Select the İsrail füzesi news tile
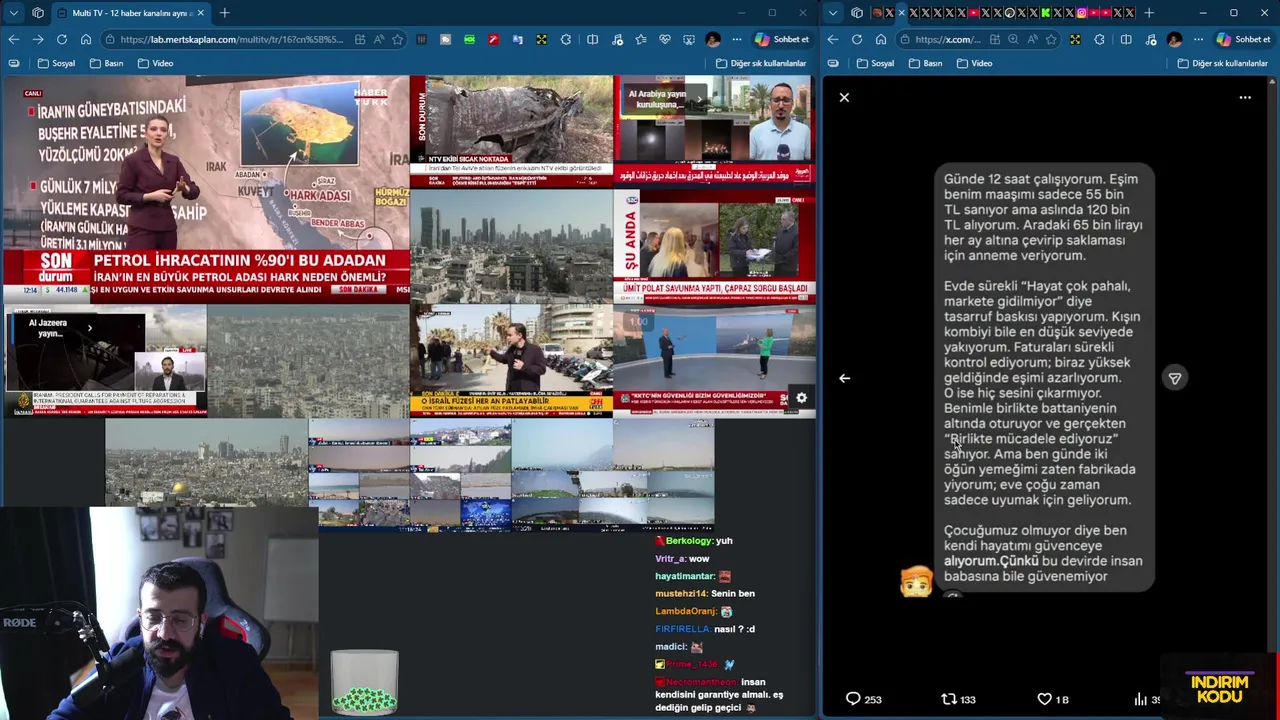This screenshot has height=720, width=1280. [511, 361]
